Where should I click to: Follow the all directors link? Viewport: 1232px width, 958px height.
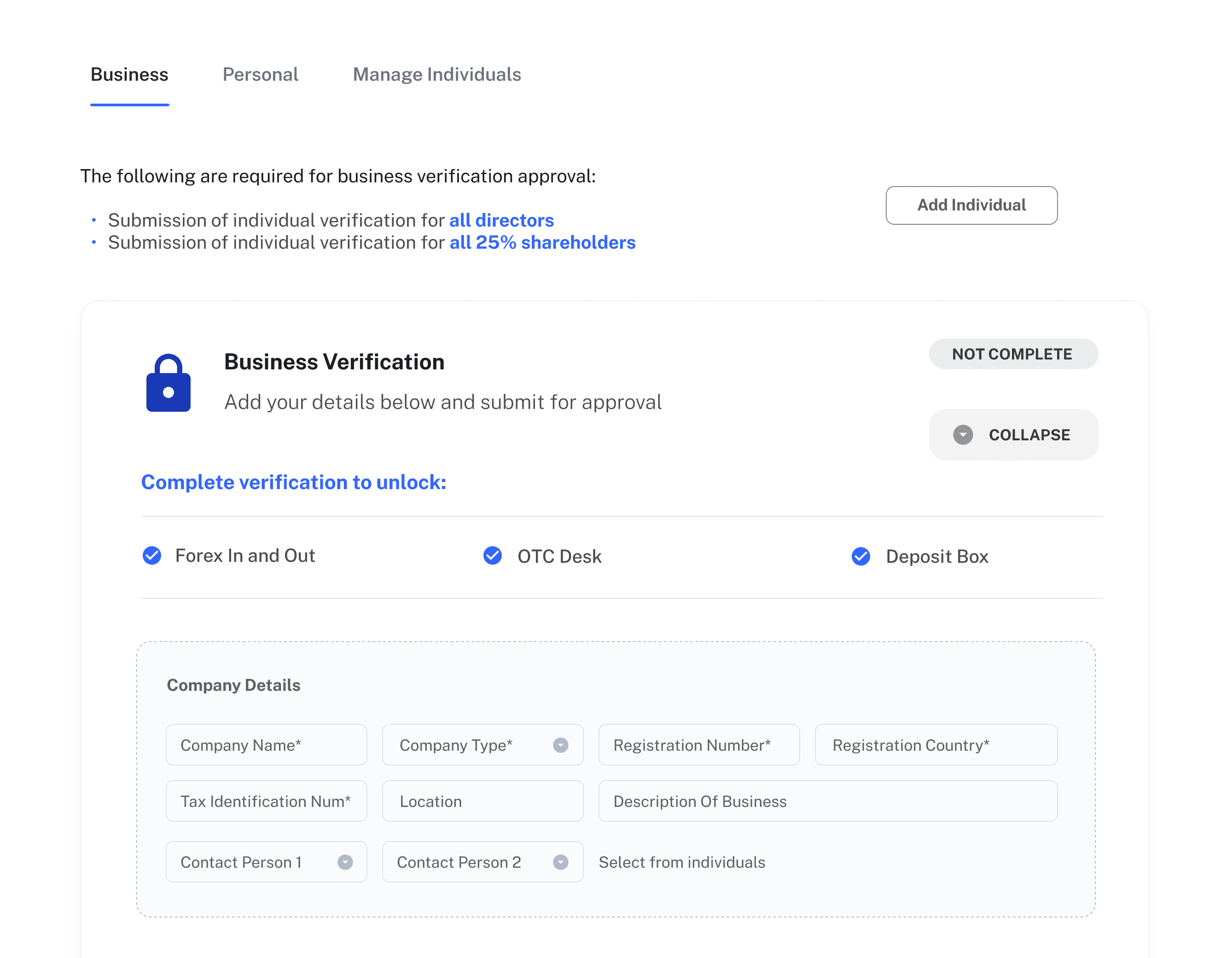[x=501, y=220]
